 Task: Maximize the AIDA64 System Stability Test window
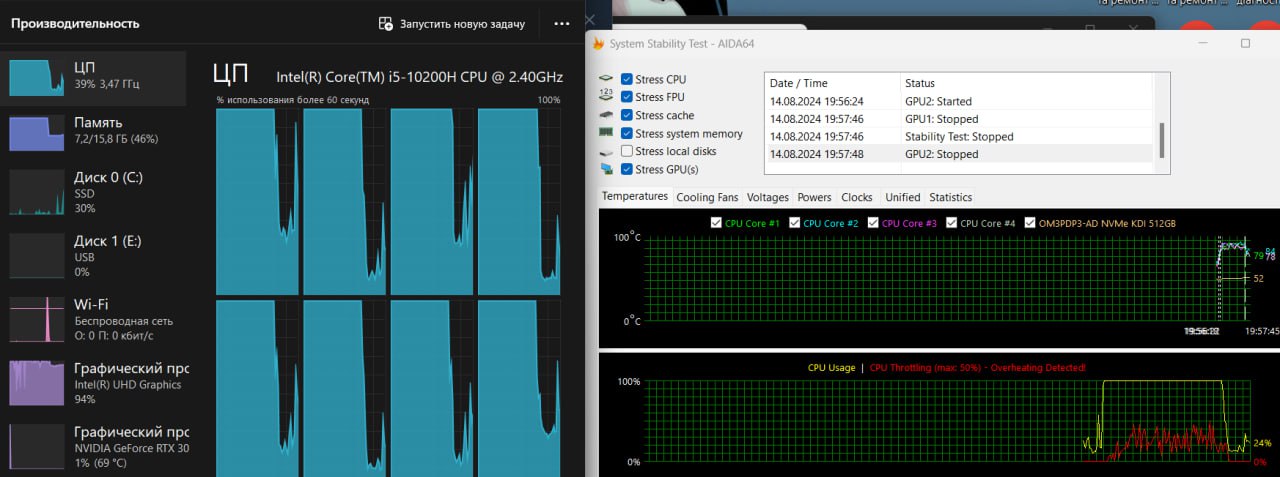[1245, 44]
